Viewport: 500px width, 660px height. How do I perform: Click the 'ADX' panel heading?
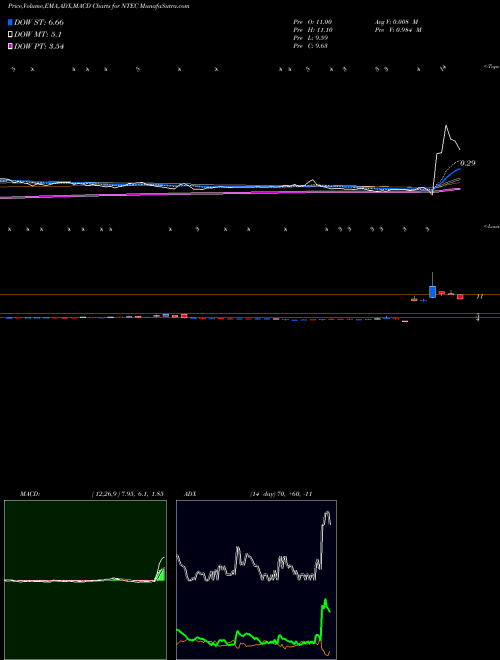point(190,494)
